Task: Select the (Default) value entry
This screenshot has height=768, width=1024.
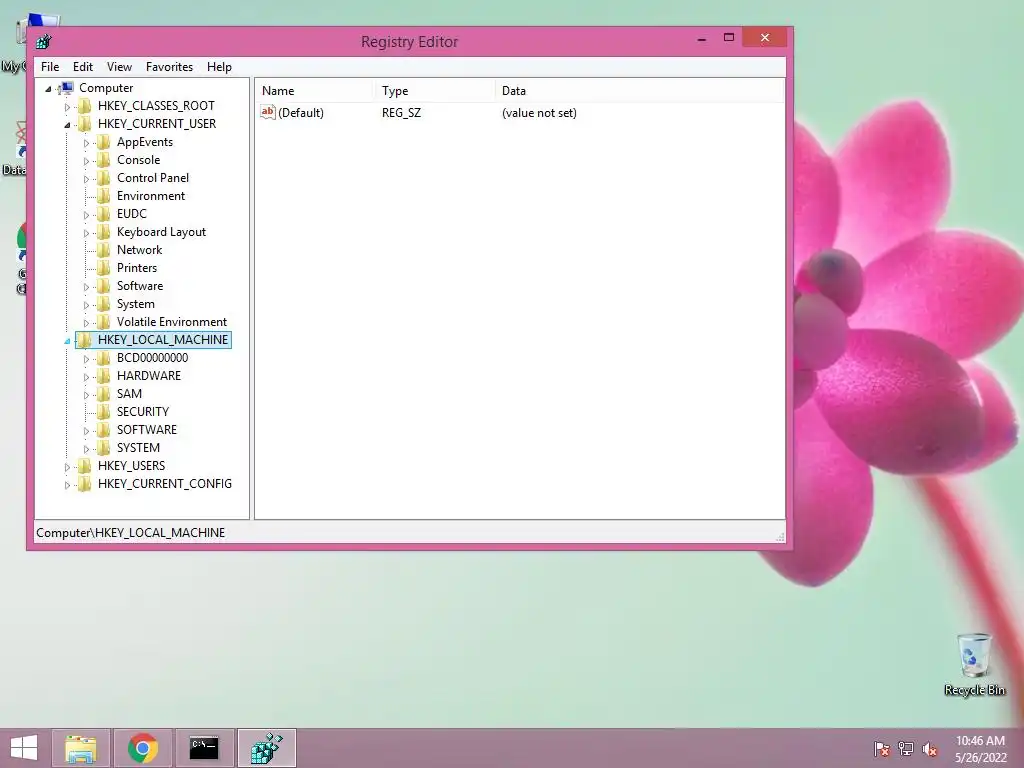Action: click(301, 113)
